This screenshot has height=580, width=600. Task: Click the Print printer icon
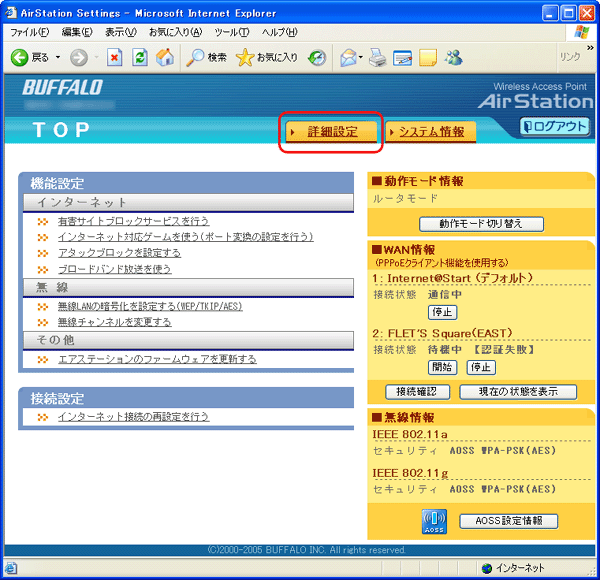[378, 58]
